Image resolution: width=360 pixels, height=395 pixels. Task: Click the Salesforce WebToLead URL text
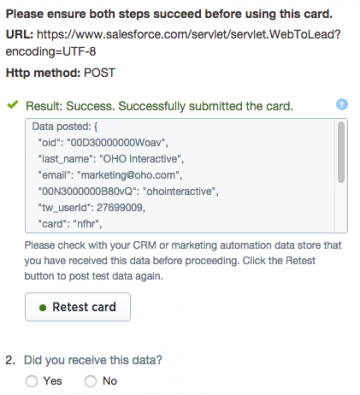coord(173,43)
